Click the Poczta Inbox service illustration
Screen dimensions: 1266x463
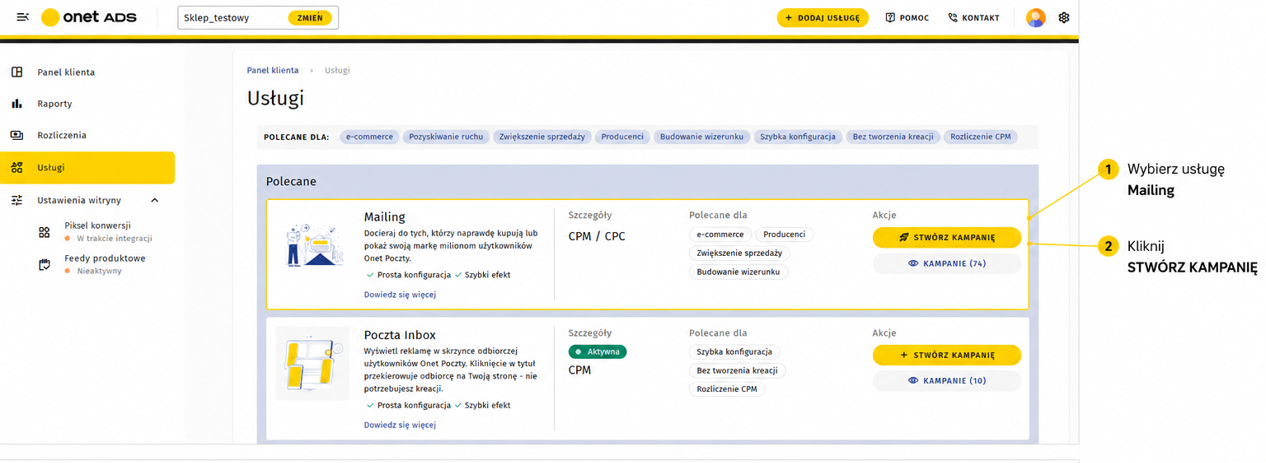[x=313, y=364]
